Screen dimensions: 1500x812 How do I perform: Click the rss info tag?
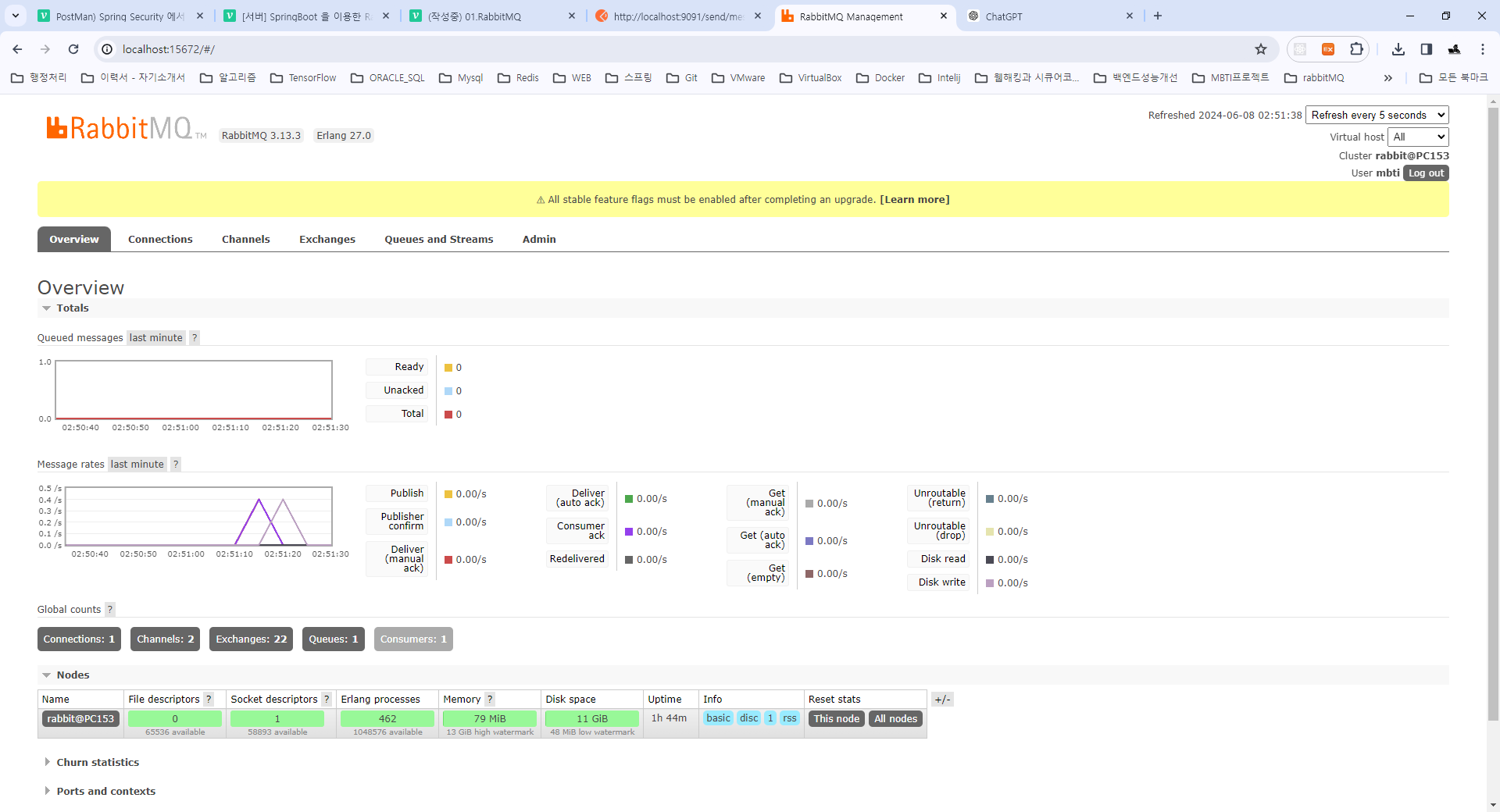790,718
